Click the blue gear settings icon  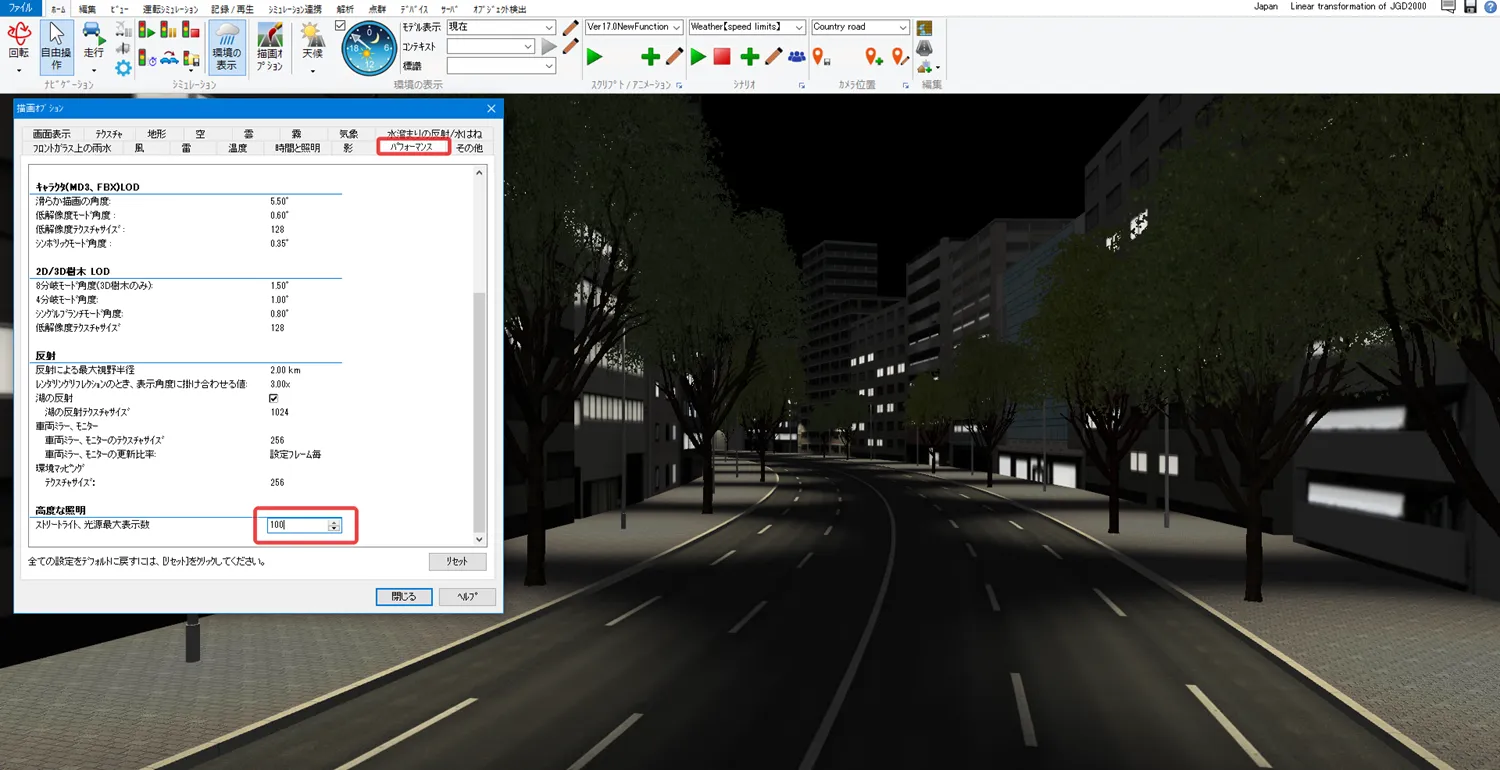tap(123, 68)
